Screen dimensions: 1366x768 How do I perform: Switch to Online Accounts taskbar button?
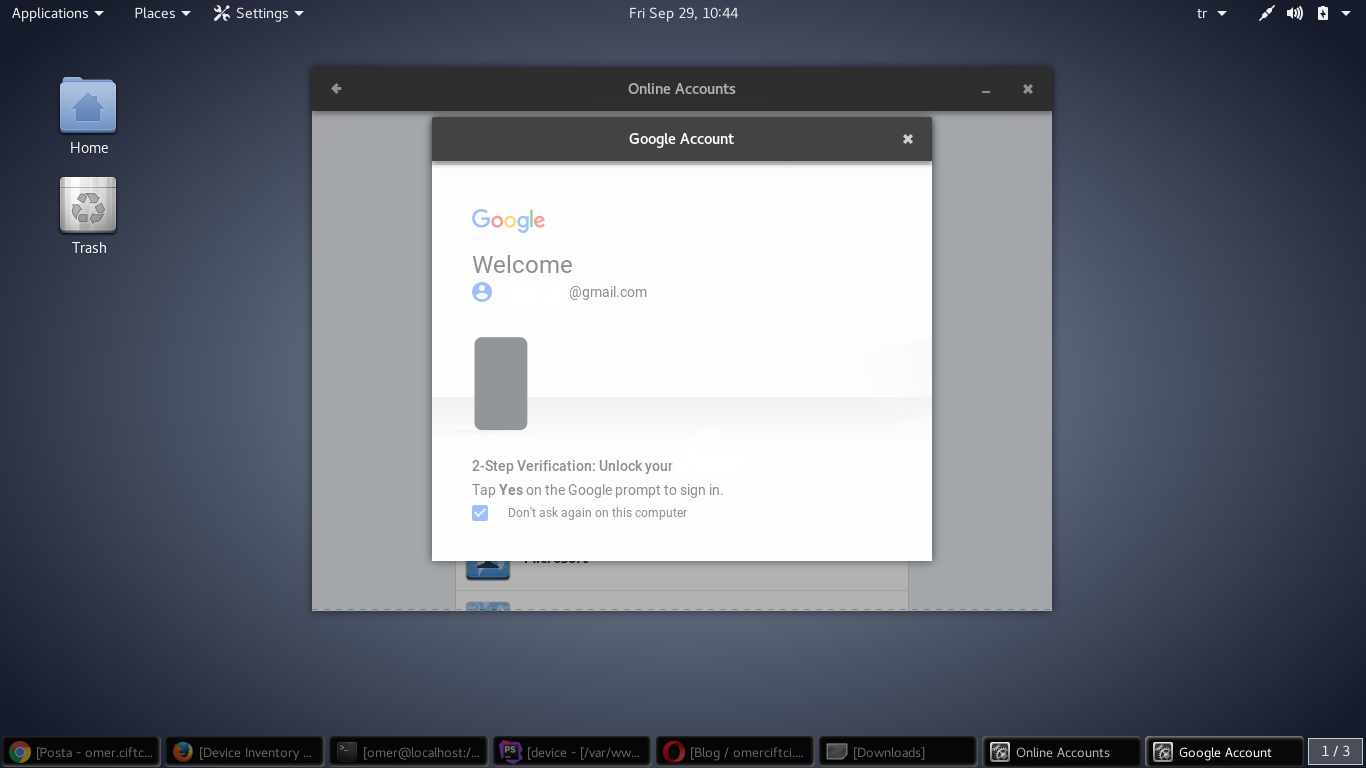pos(1061,752)
